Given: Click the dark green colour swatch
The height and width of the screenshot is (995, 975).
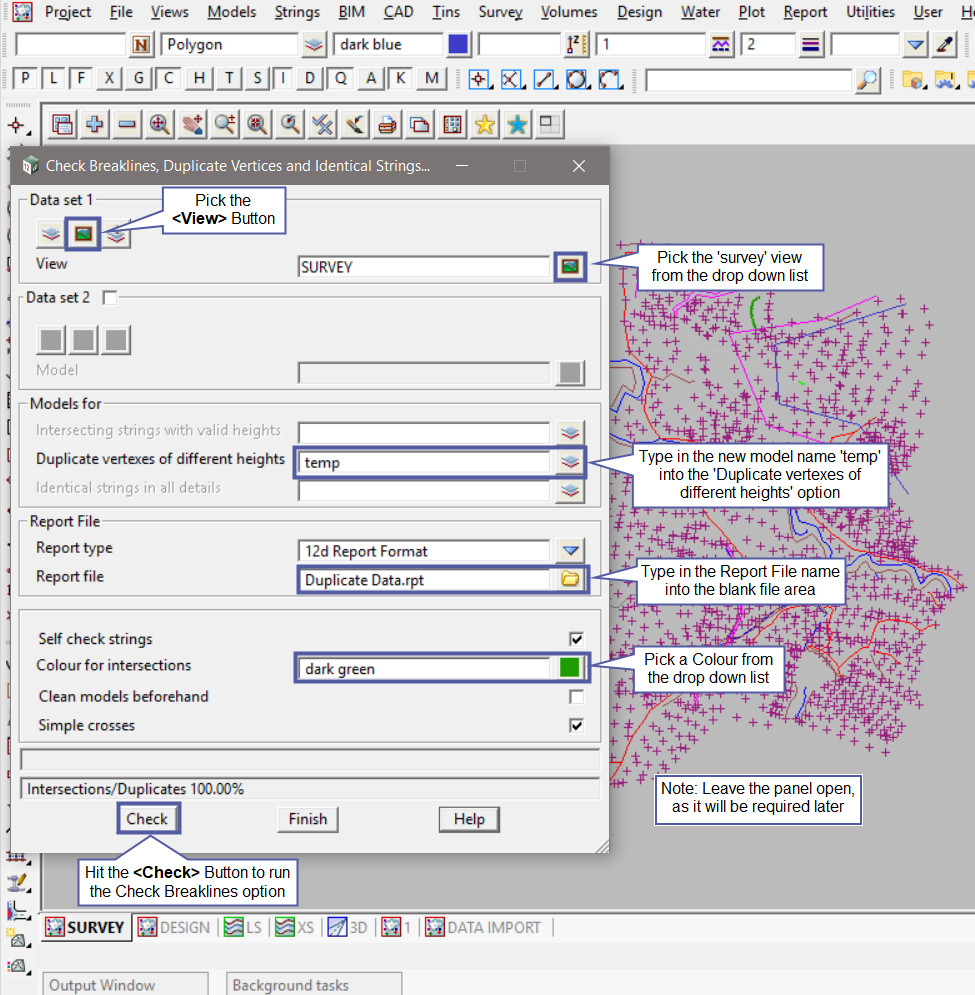Looking at the screenshot, I should coord(570,668).
